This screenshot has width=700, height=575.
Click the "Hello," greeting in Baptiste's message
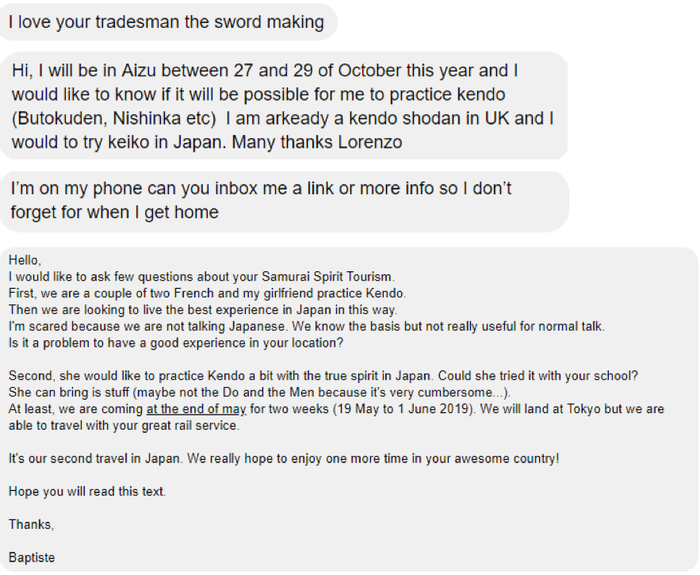25,260
